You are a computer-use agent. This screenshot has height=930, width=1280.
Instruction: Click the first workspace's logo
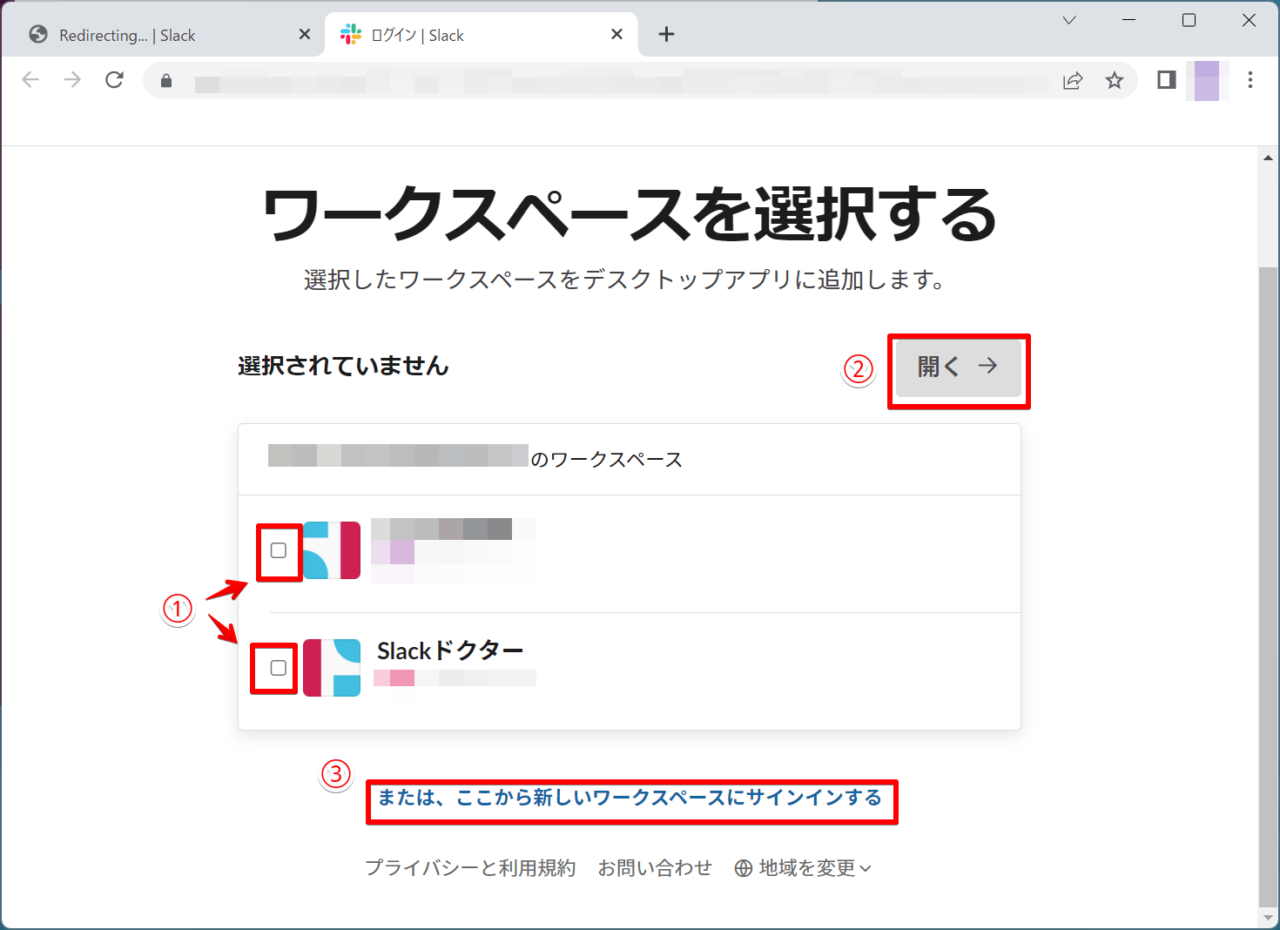(332, 550)
